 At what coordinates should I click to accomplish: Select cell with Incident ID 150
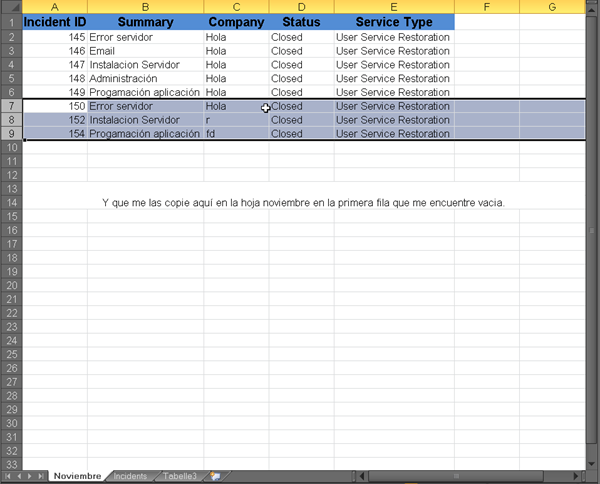tap(55, 106)
